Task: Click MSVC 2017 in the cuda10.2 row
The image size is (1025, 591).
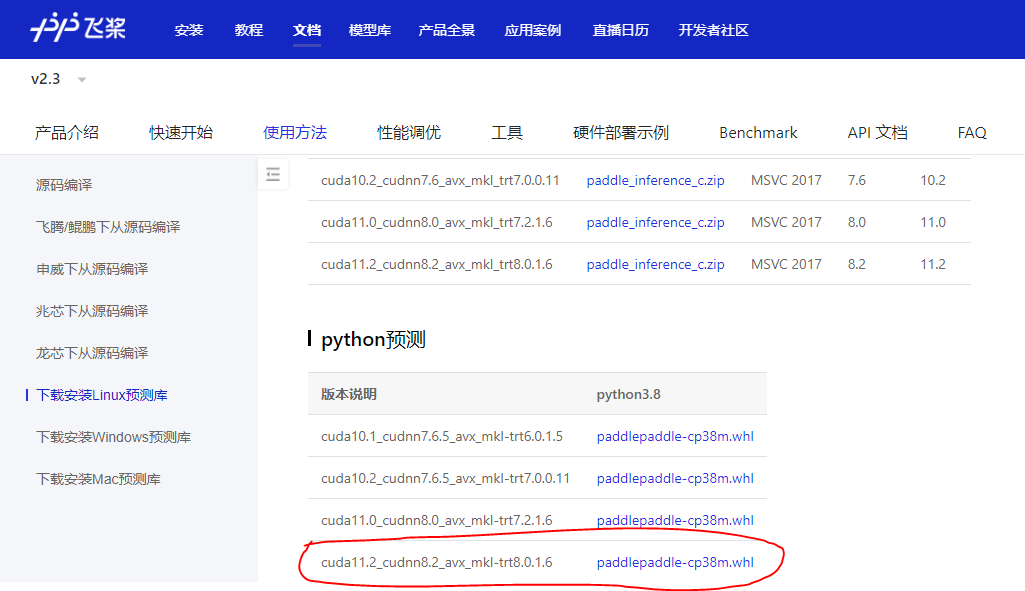Action: 786,180
